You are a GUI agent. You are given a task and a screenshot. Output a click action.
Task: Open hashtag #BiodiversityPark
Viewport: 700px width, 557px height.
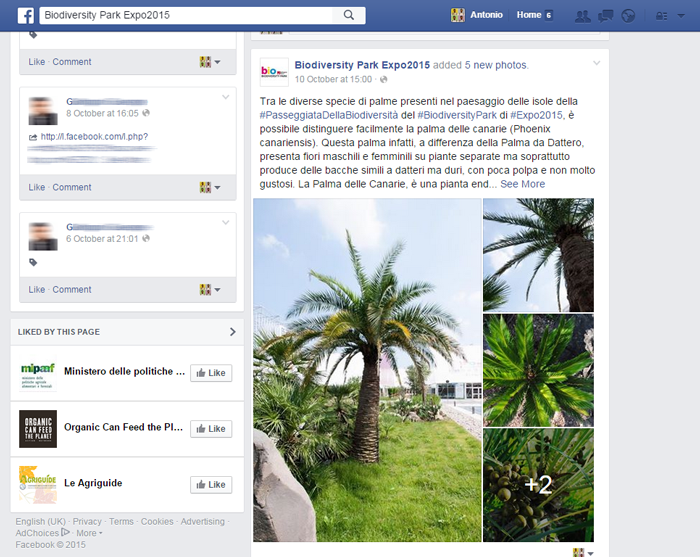457,115
